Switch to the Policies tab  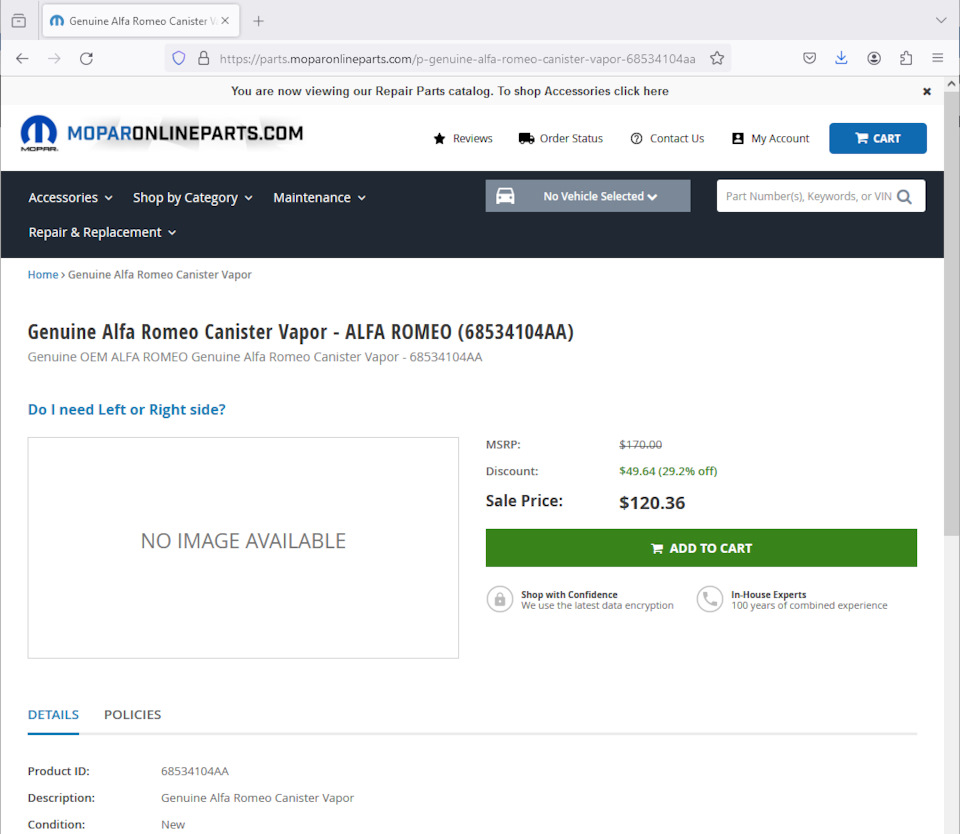(132, 714)
